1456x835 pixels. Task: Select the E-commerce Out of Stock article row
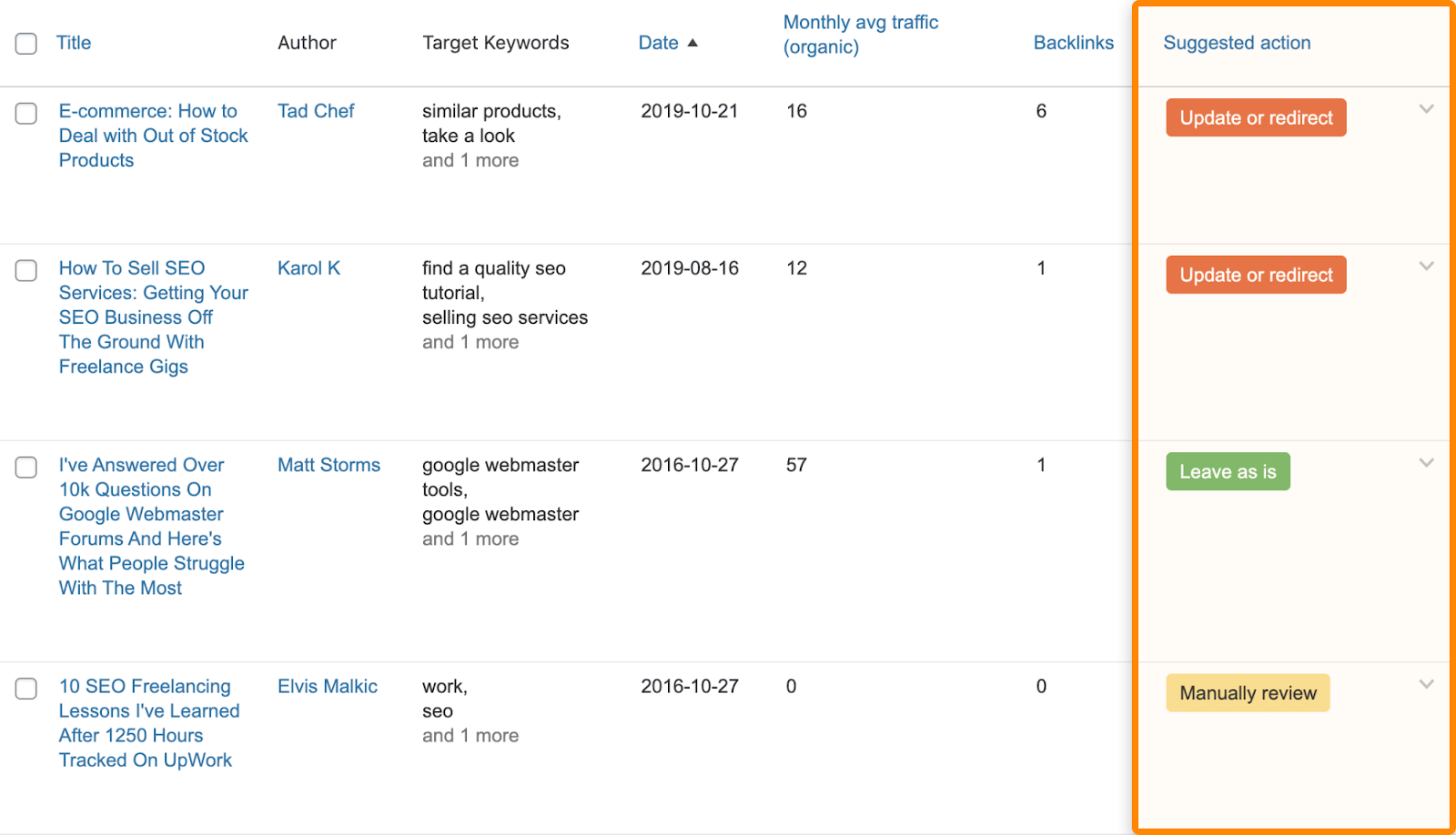pos(25,113)
